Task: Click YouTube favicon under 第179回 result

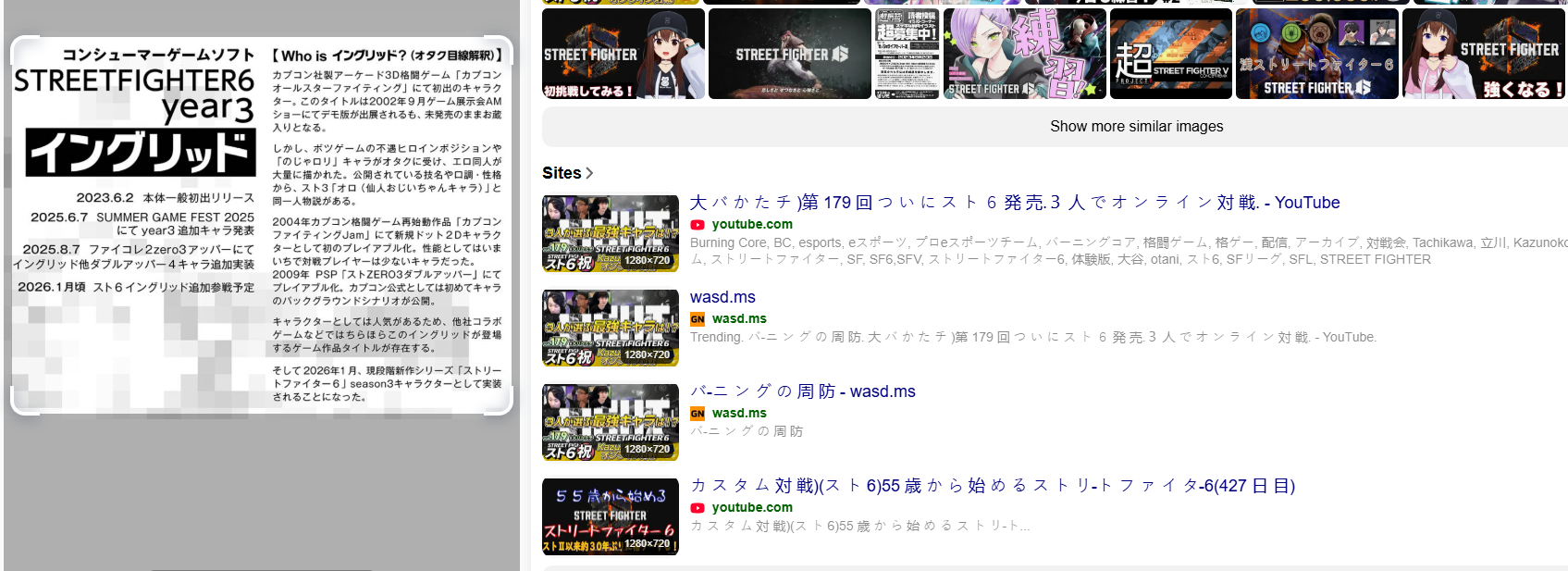Action: point(698,225)
